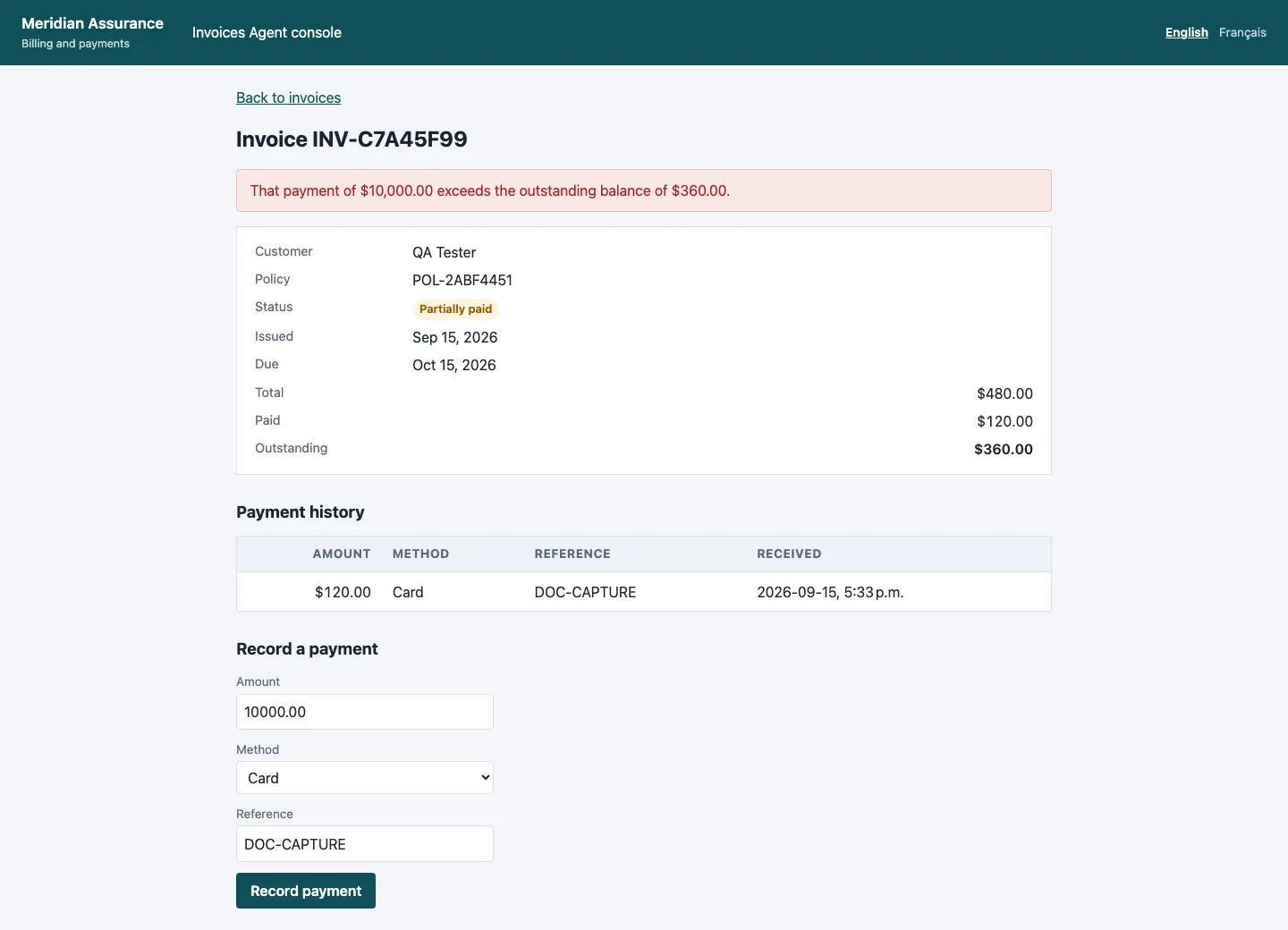
Task: Click the issued date Sep 15, 2026
Action: point(455,337)
